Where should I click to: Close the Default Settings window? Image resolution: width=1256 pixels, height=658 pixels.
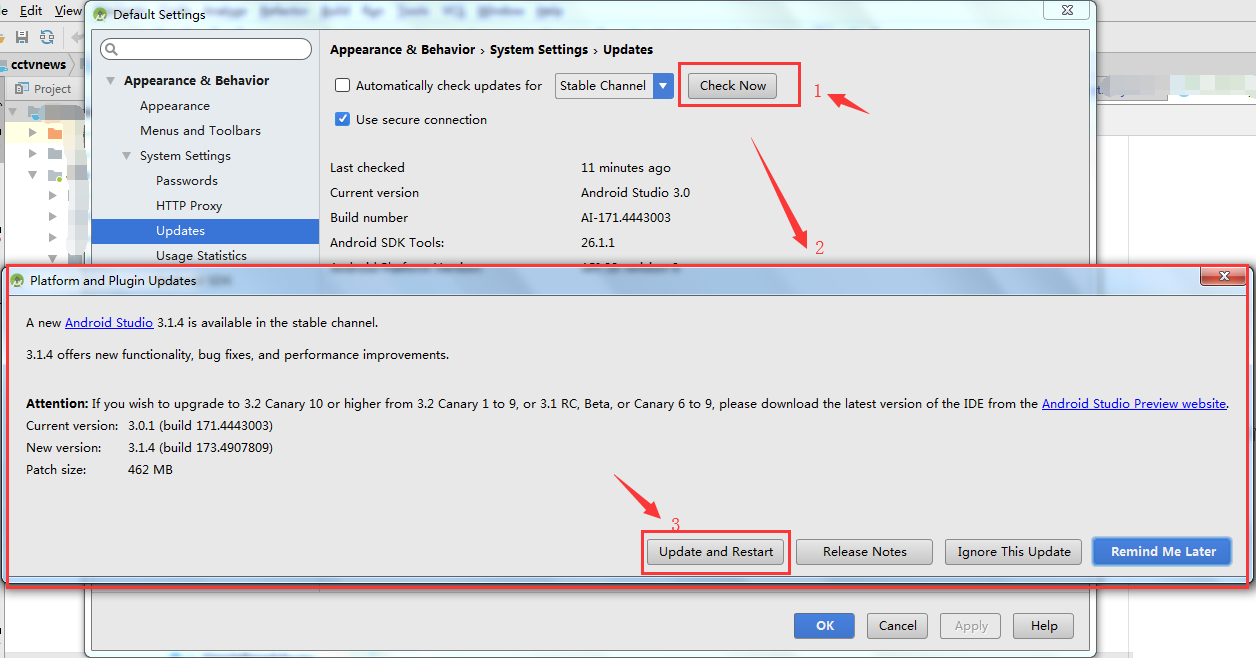click(x=1067, y=10)
